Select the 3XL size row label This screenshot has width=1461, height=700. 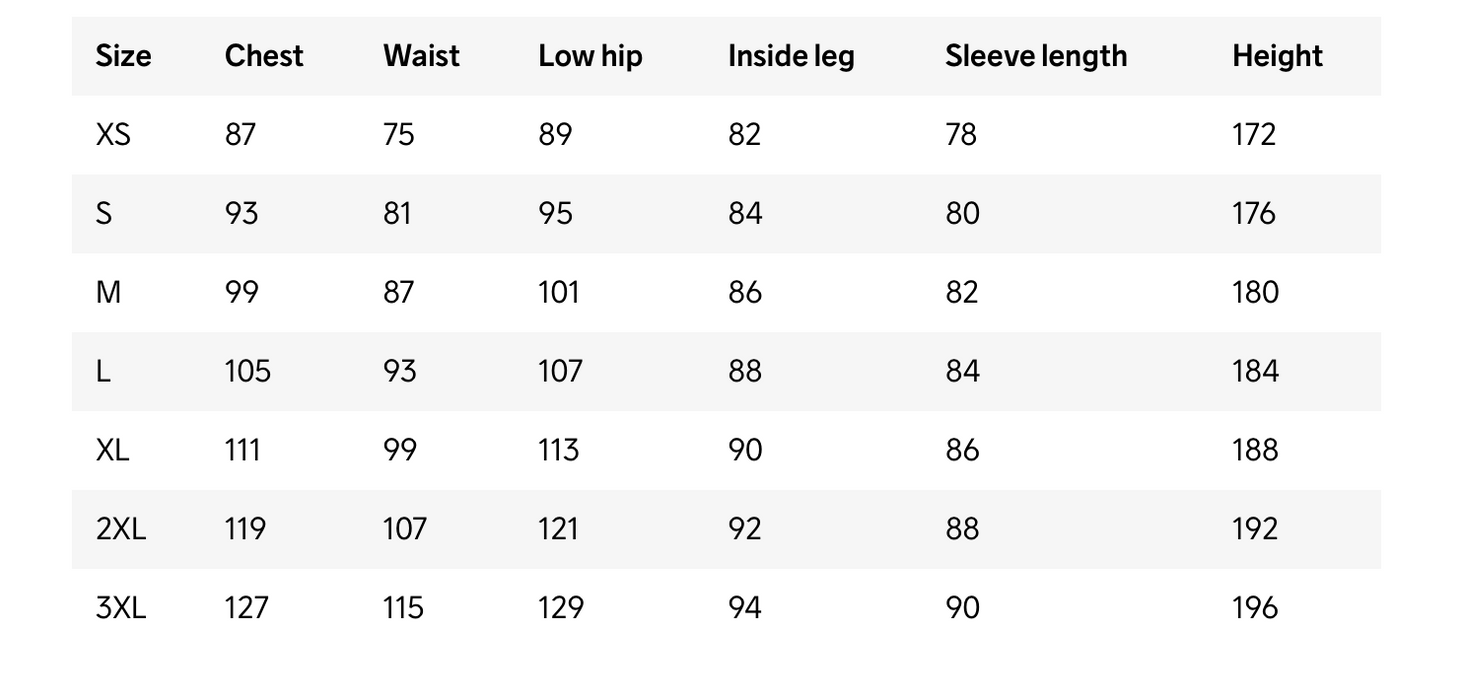click(121, 607)
